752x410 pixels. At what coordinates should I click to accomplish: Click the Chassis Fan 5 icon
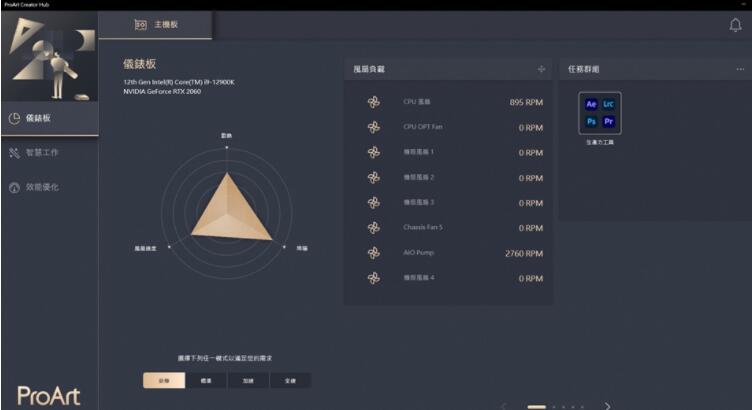click(373, 228)
